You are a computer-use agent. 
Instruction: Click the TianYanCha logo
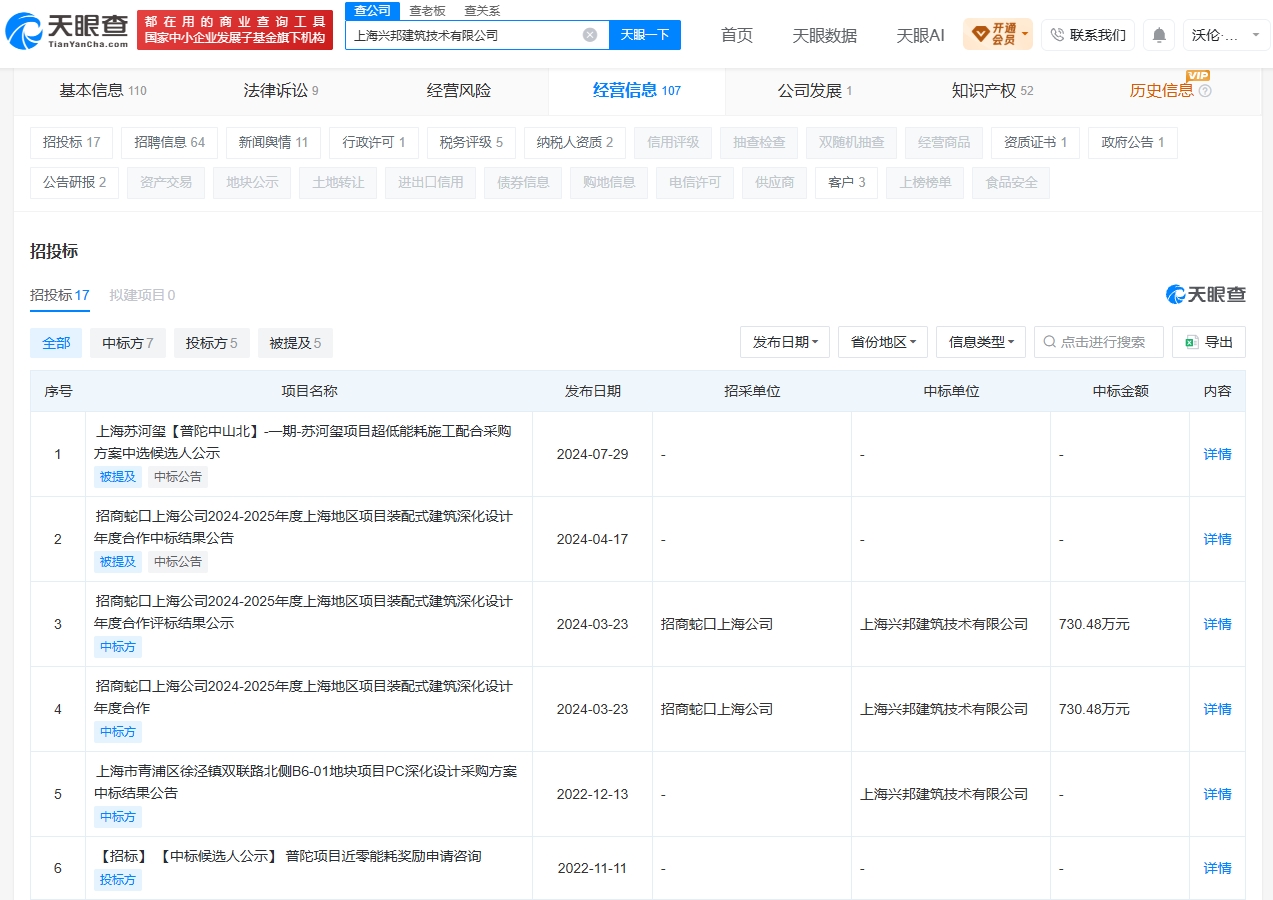(66, 31)
